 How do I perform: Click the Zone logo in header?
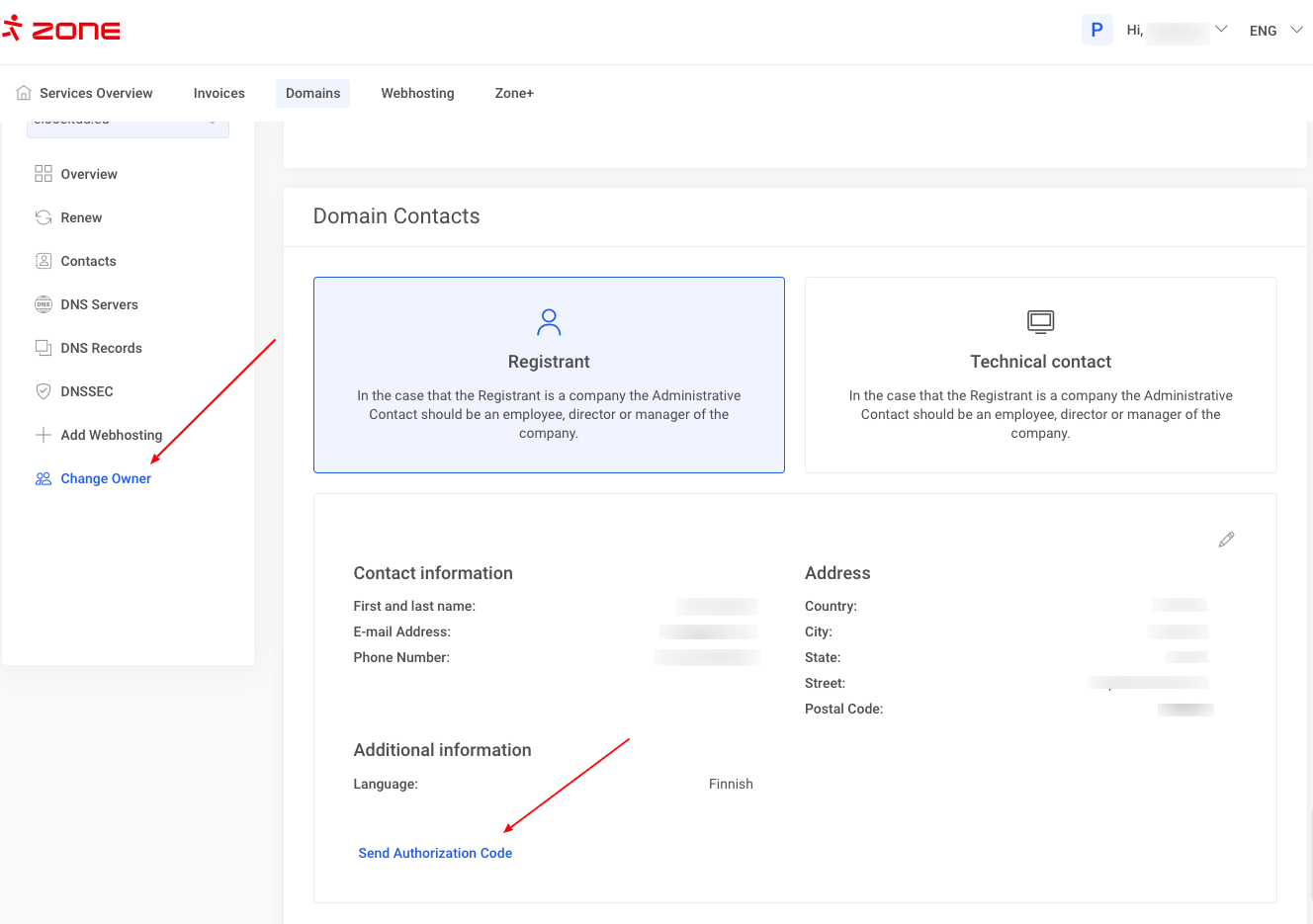(x=61, y=30)
